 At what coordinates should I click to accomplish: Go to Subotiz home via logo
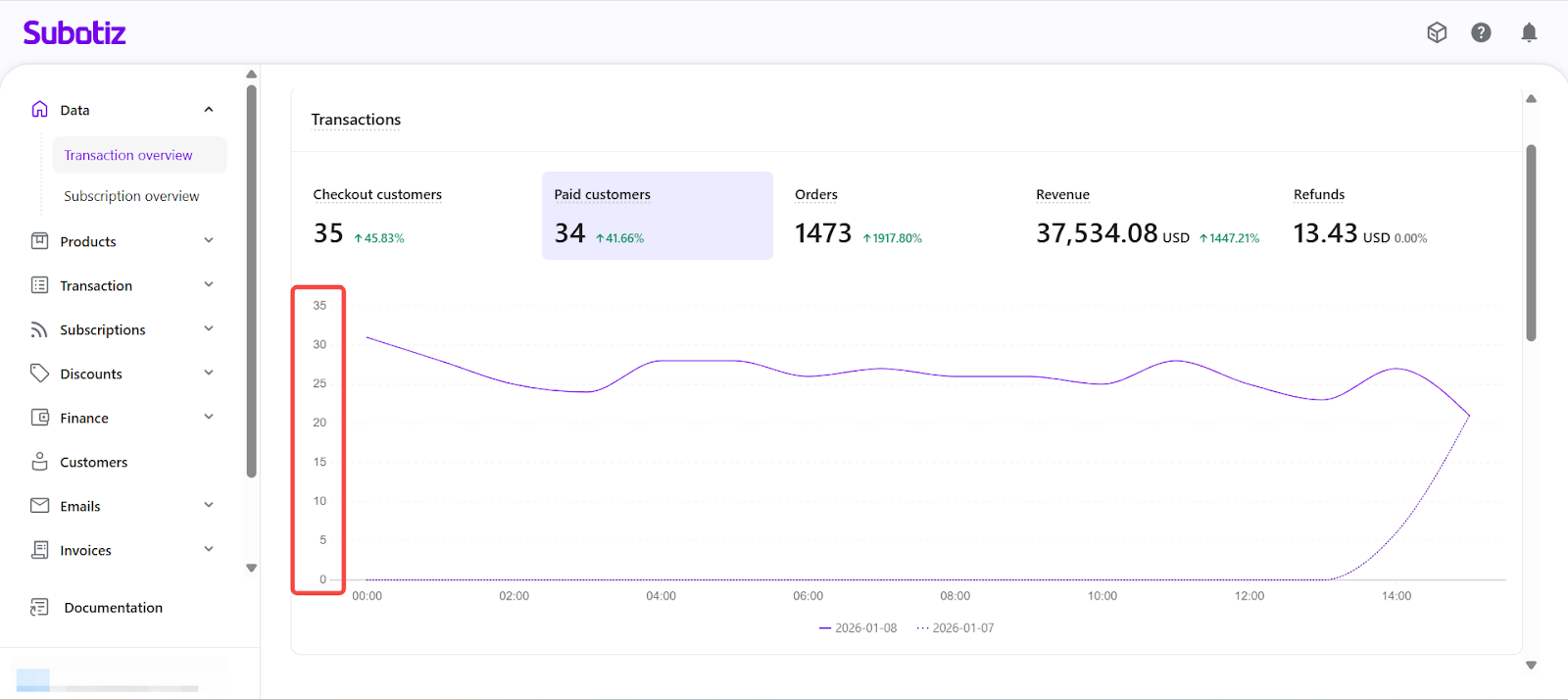coord(74,33)
